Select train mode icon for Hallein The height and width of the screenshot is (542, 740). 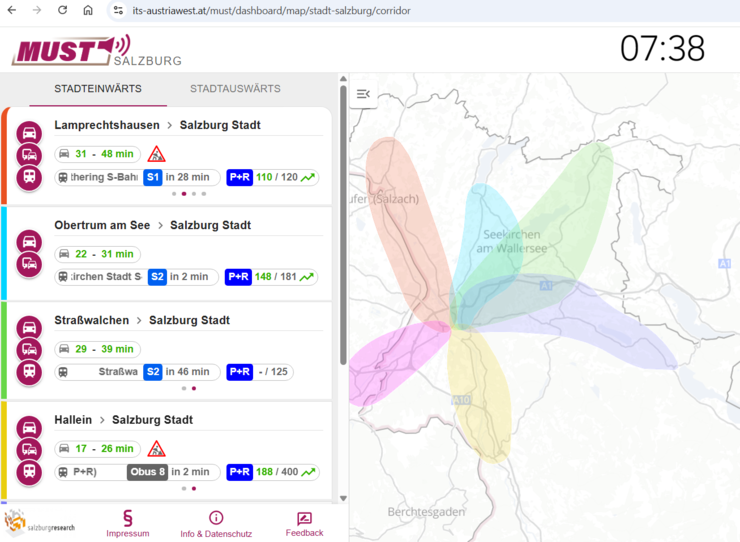point(29,472)
